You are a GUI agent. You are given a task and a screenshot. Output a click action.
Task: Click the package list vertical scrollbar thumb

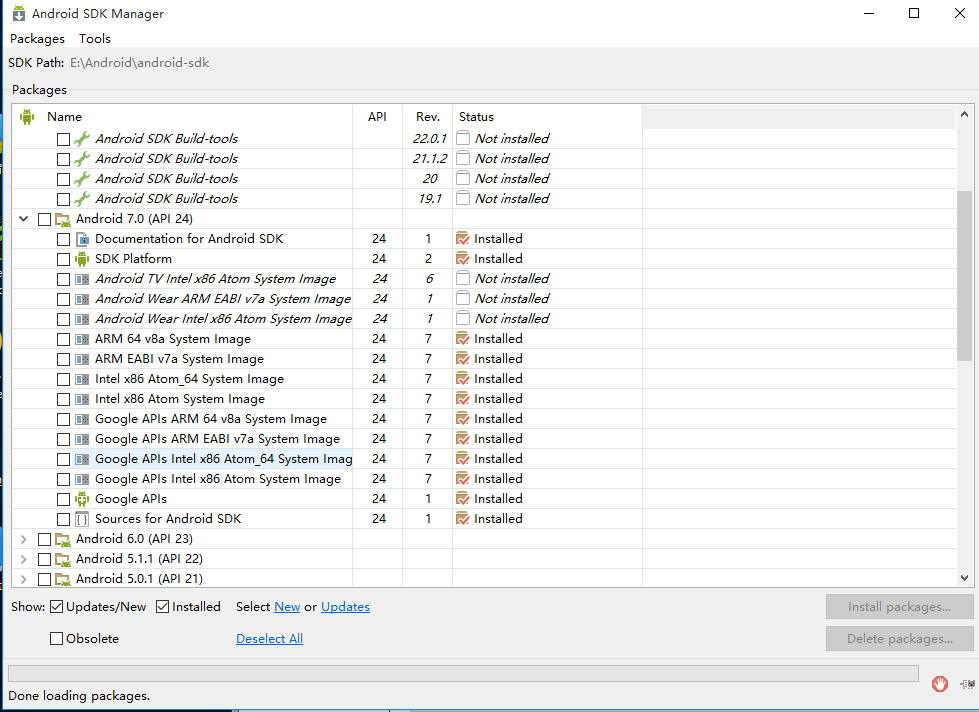click(x=964, y=275)
